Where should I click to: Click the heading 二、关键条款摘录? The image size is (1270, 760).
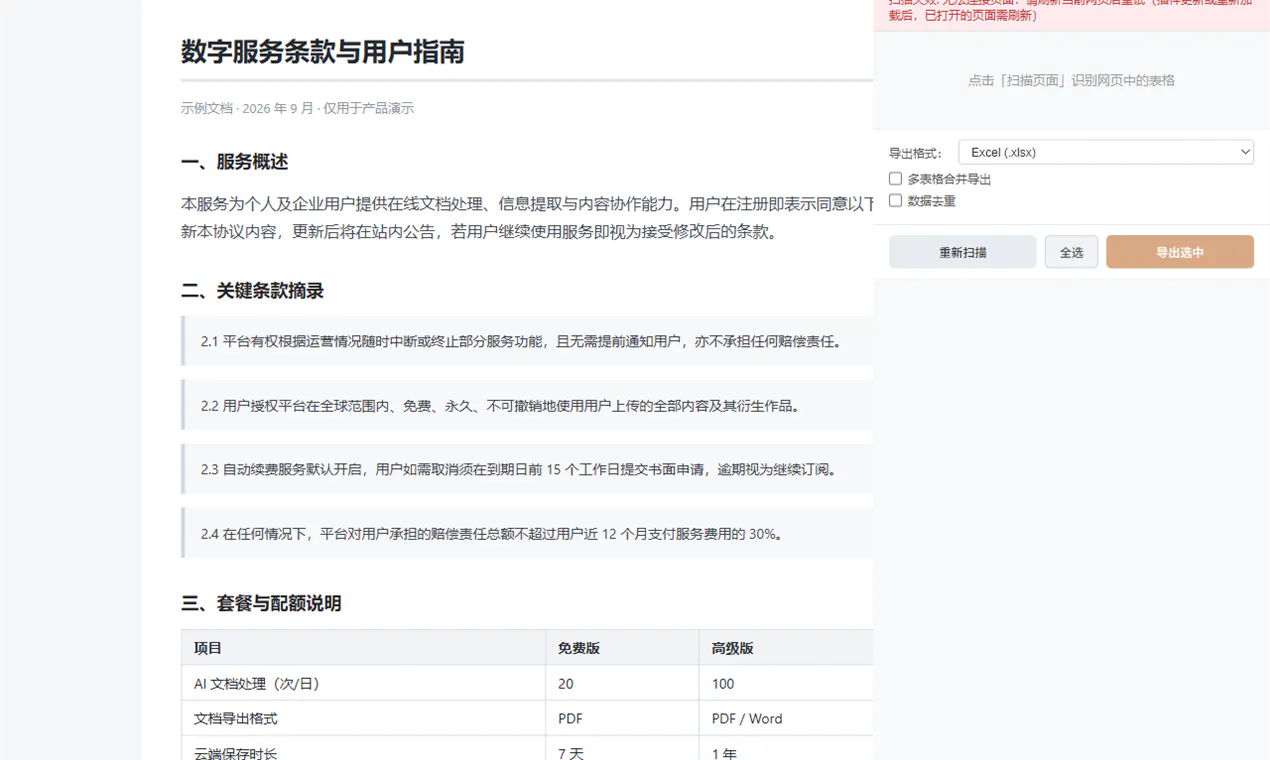(252, 291)
